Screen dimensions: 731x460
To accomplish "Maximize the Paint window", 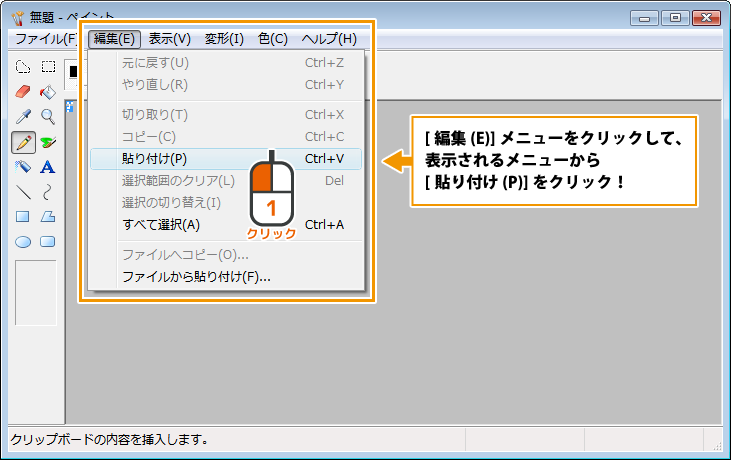I will pyautogui.click(x=675, y=18).
